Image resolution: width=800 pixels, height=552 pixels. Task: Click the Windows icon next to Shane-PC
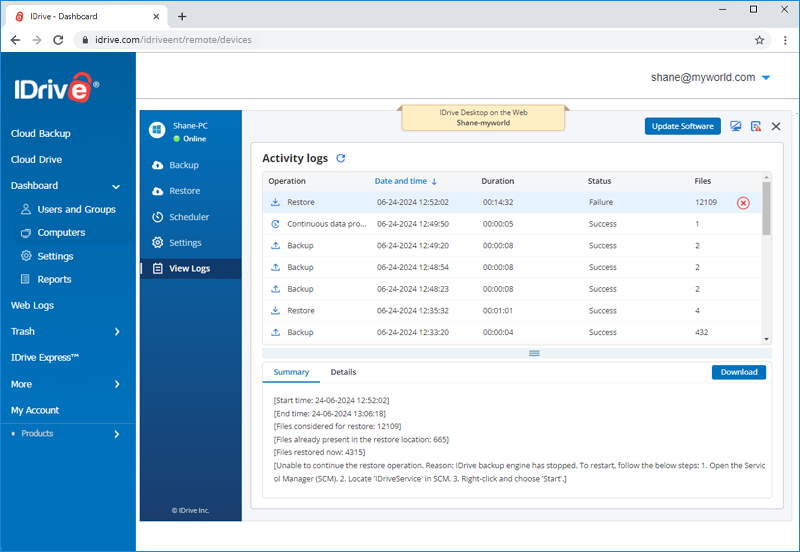(157, 130)
